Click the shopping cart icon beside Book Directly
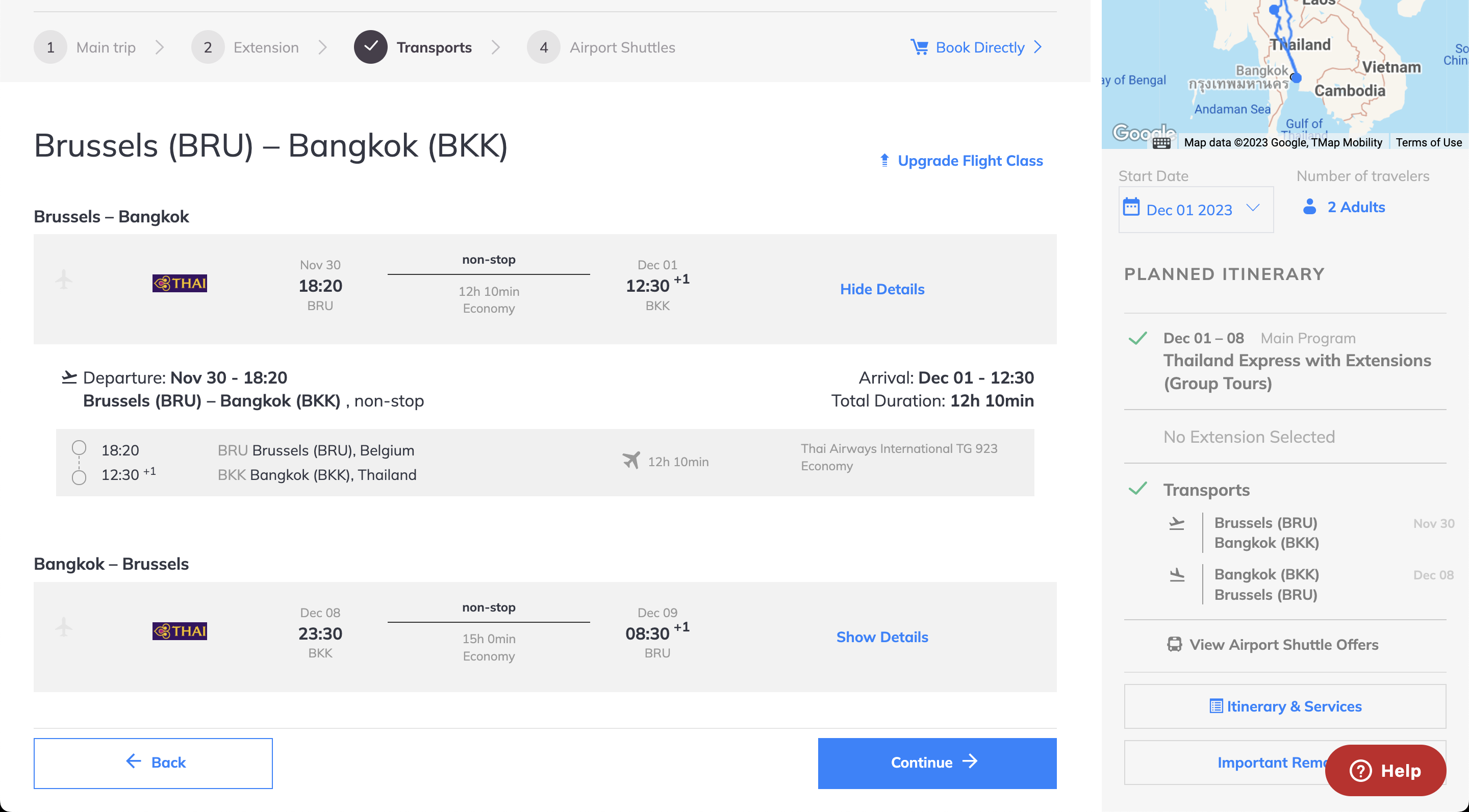The image size is (1469, 812). [919, 47]
